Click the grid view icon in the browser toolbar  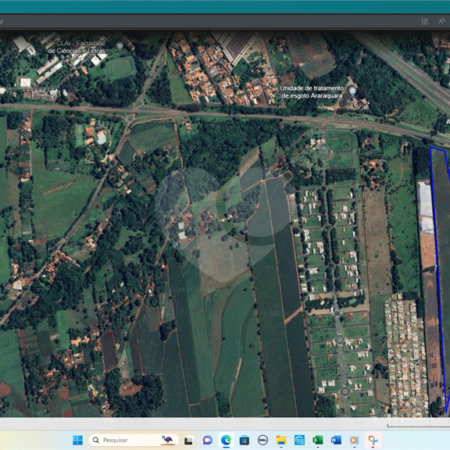click(425, 21)
